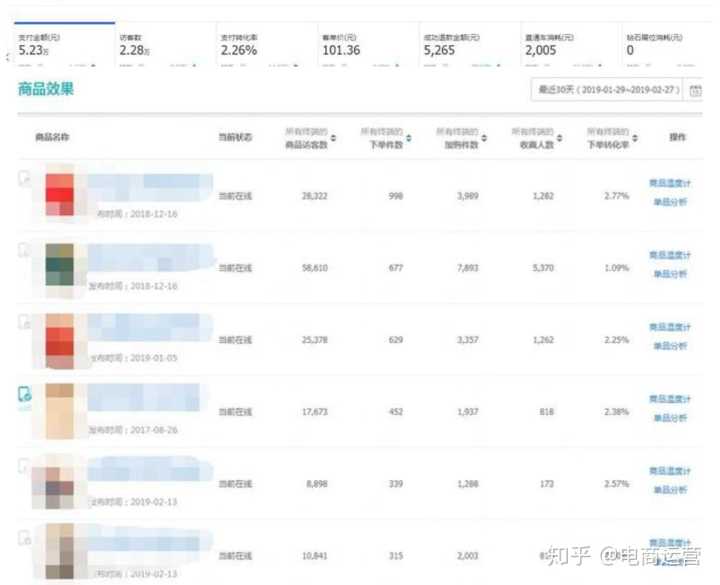The width and height of the screenshot is (720, 585).
Task: Click the device icon beside 2019-01-05 product
Action: coord(25,322)
